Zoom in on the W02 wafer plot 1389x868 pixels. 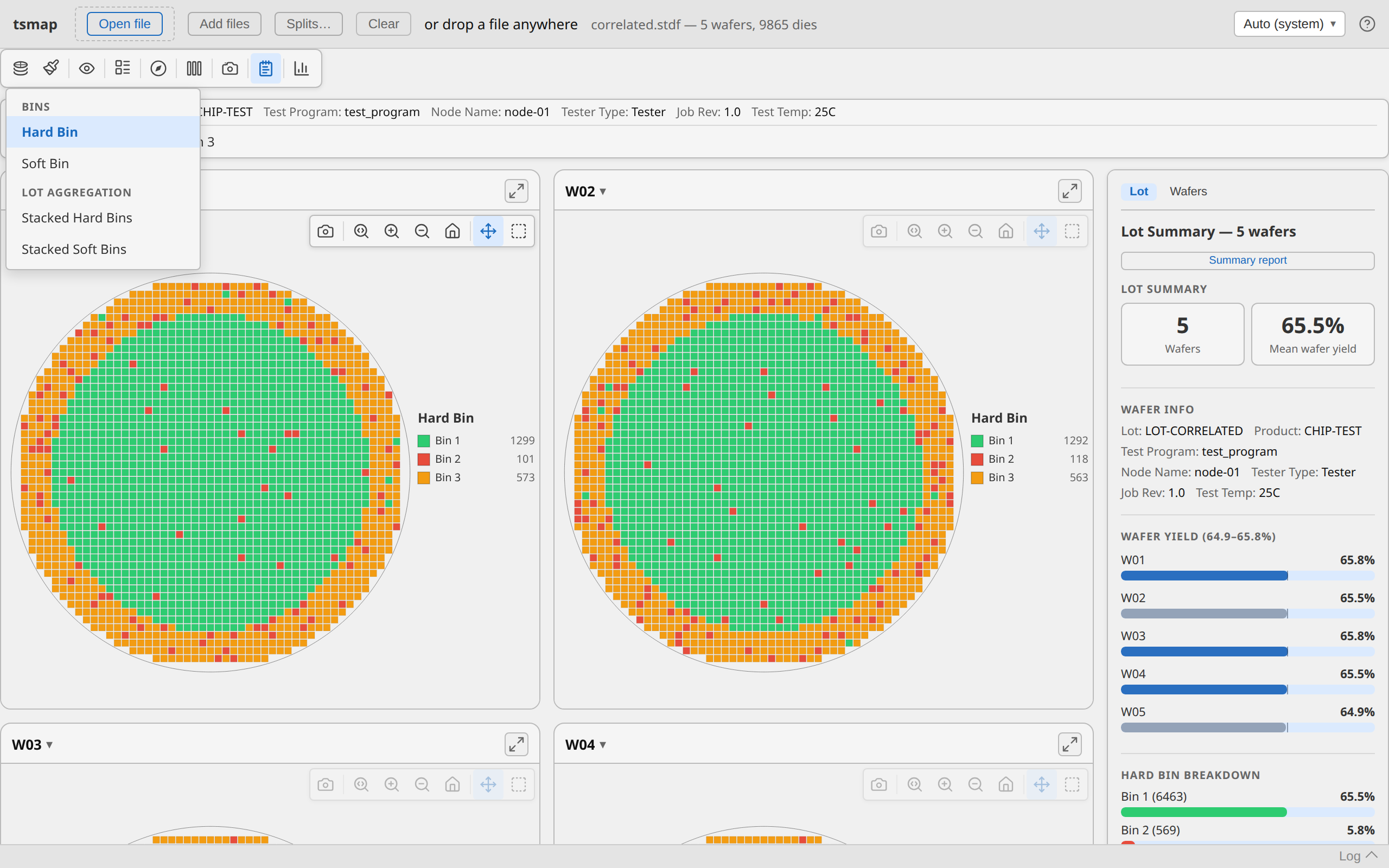click(945, 231)
